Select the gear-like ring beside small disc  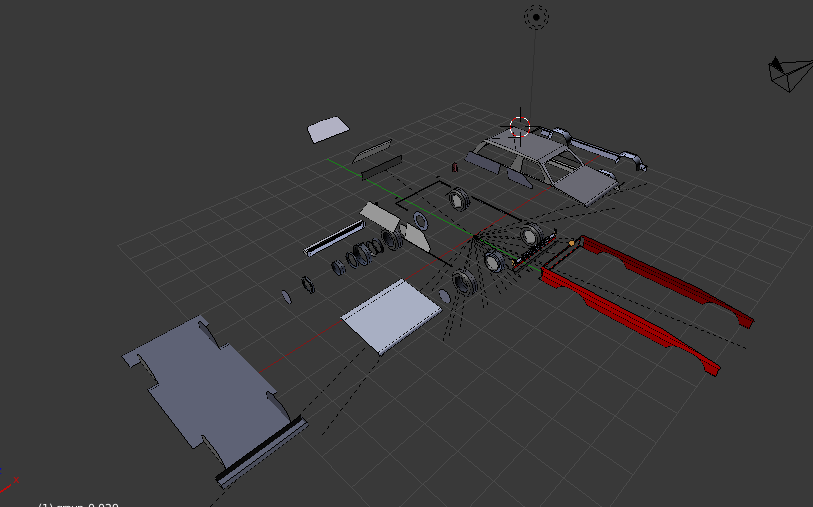(x=309, y=285)
